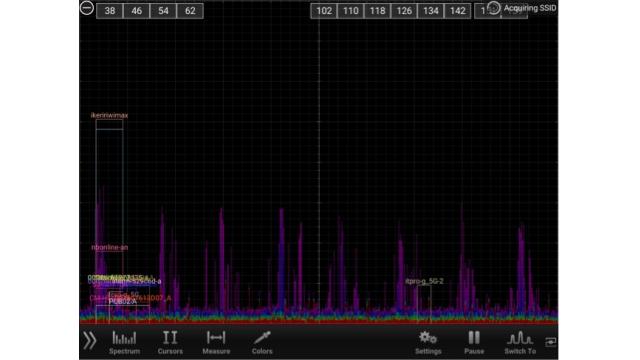
Task: Select the ikenniwimax network label
Action: (x=109, y=116)
